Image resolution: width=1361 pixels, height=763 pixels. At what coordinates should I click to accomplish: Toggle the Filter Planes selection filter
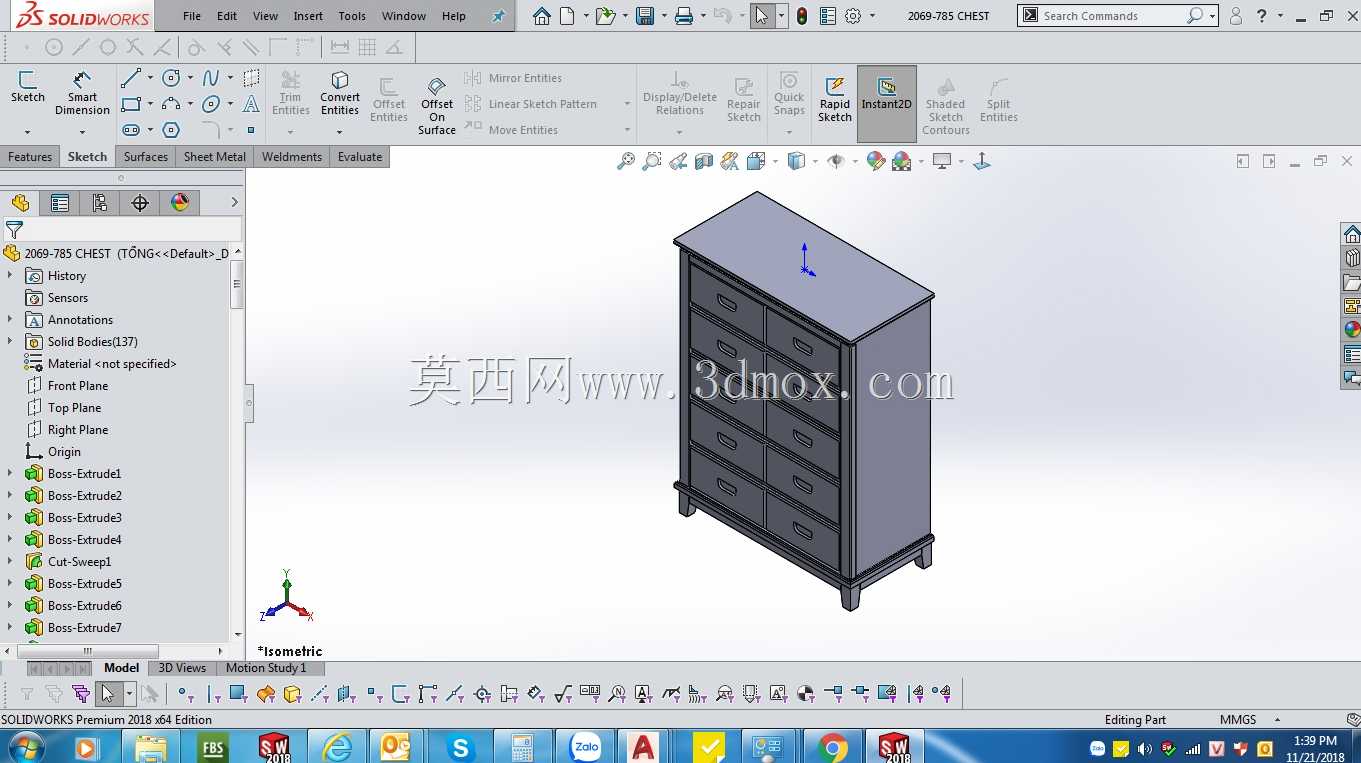point(347,693)
